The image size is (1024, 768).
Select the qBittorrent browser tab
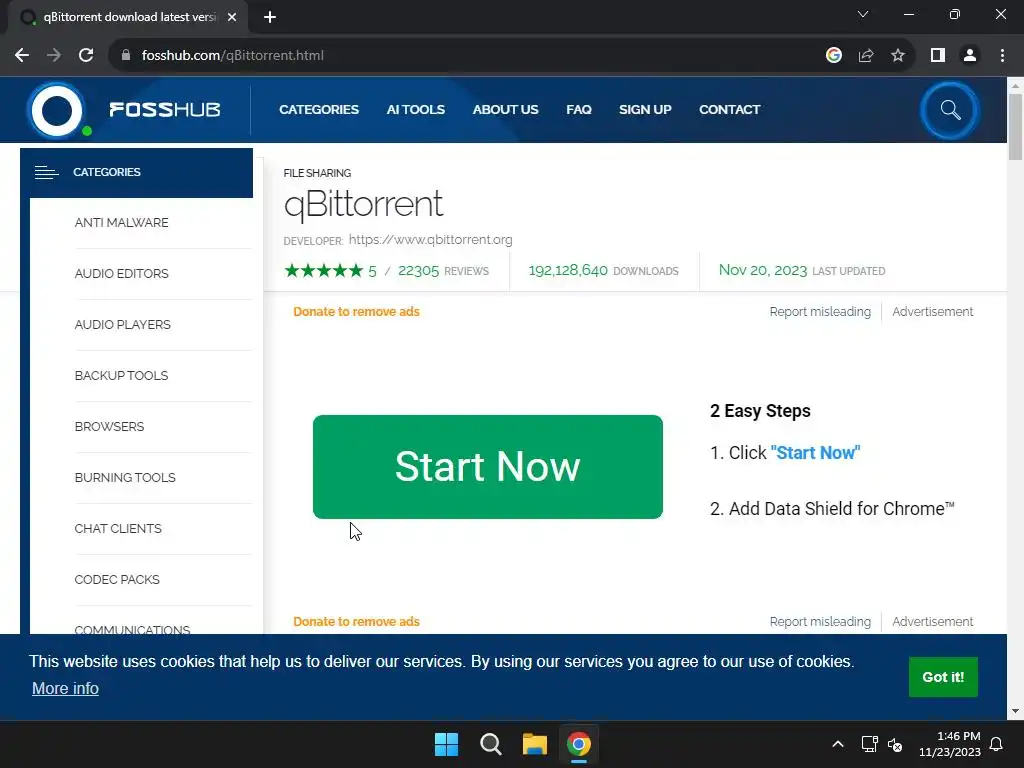(127, 18)
